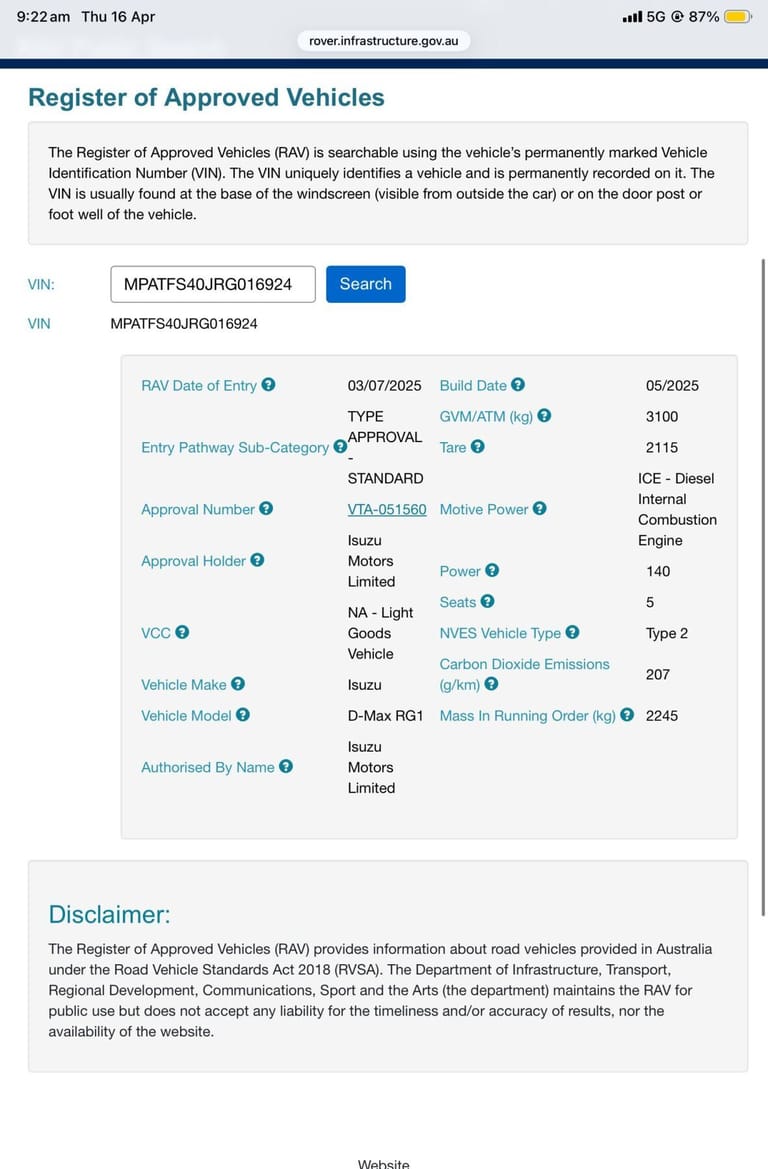Click the Motive Power label

484,509
